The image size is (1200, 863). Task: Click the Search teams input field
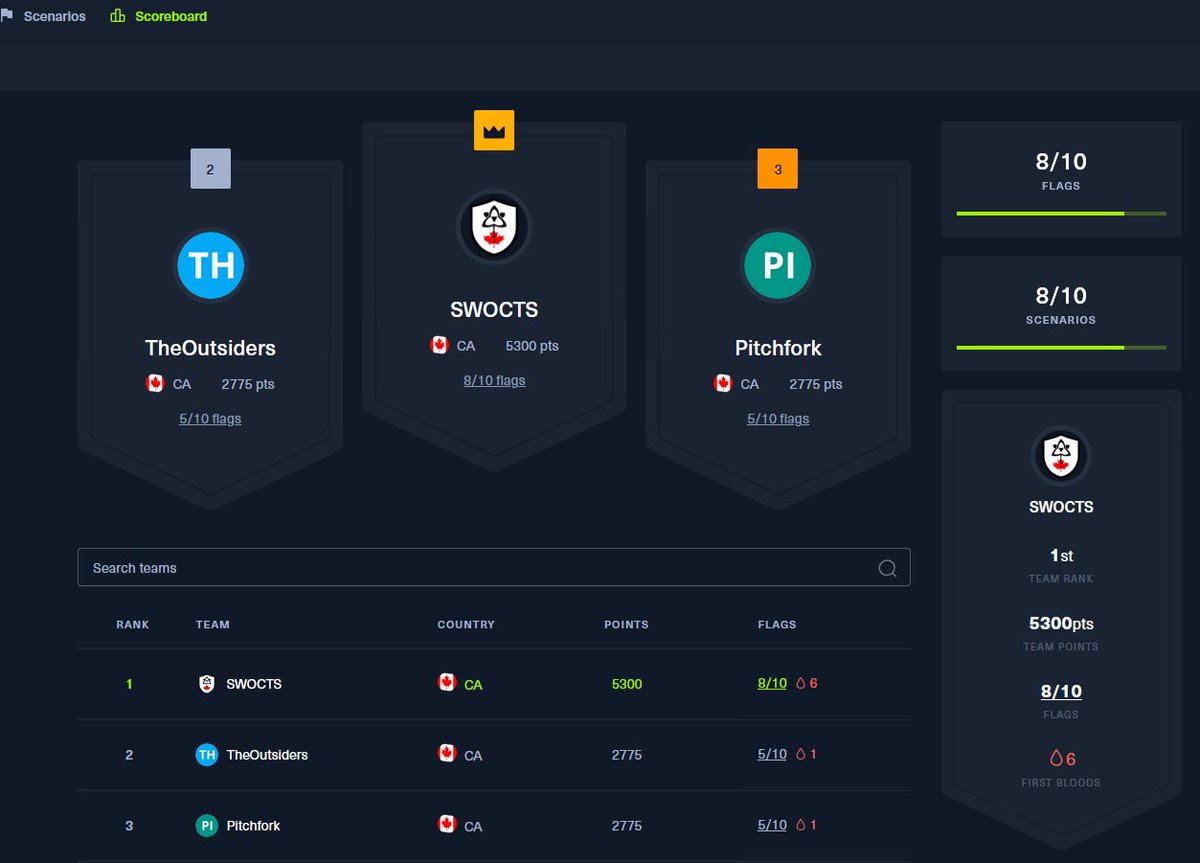494,567
